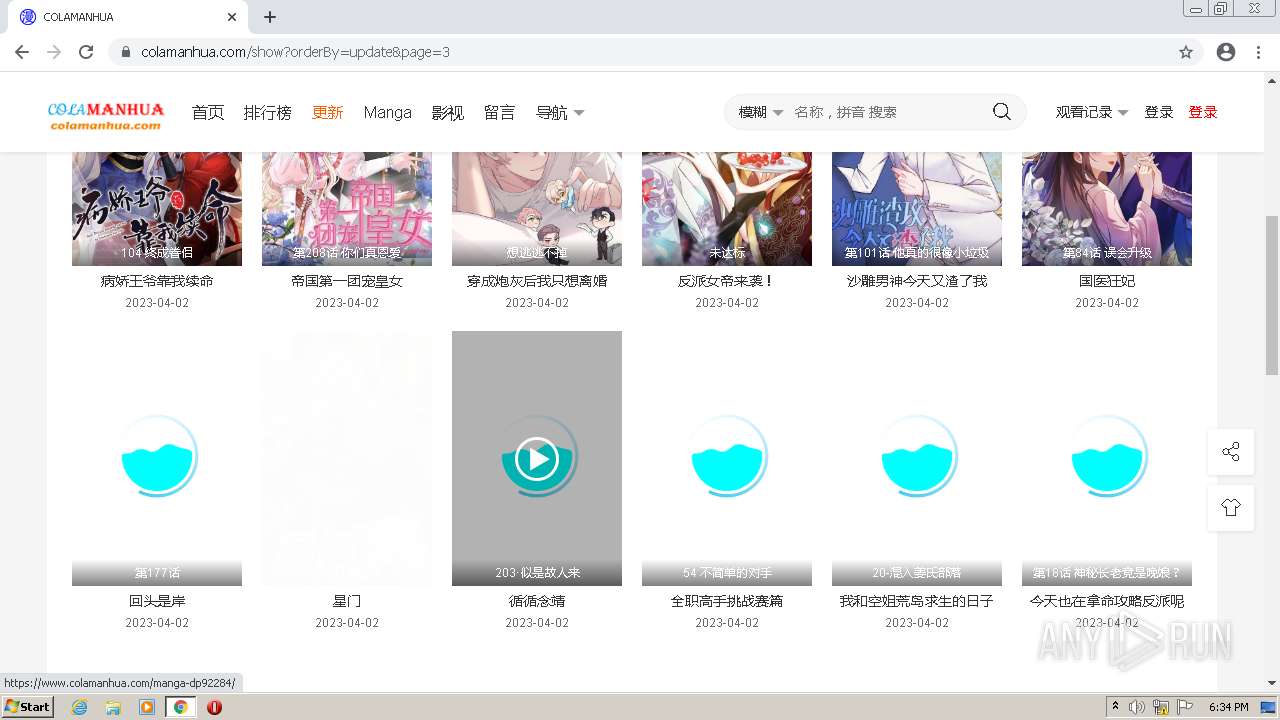Click the 星门 cover thumbnail
The image size is (1280, 720).
coord(347,458)
